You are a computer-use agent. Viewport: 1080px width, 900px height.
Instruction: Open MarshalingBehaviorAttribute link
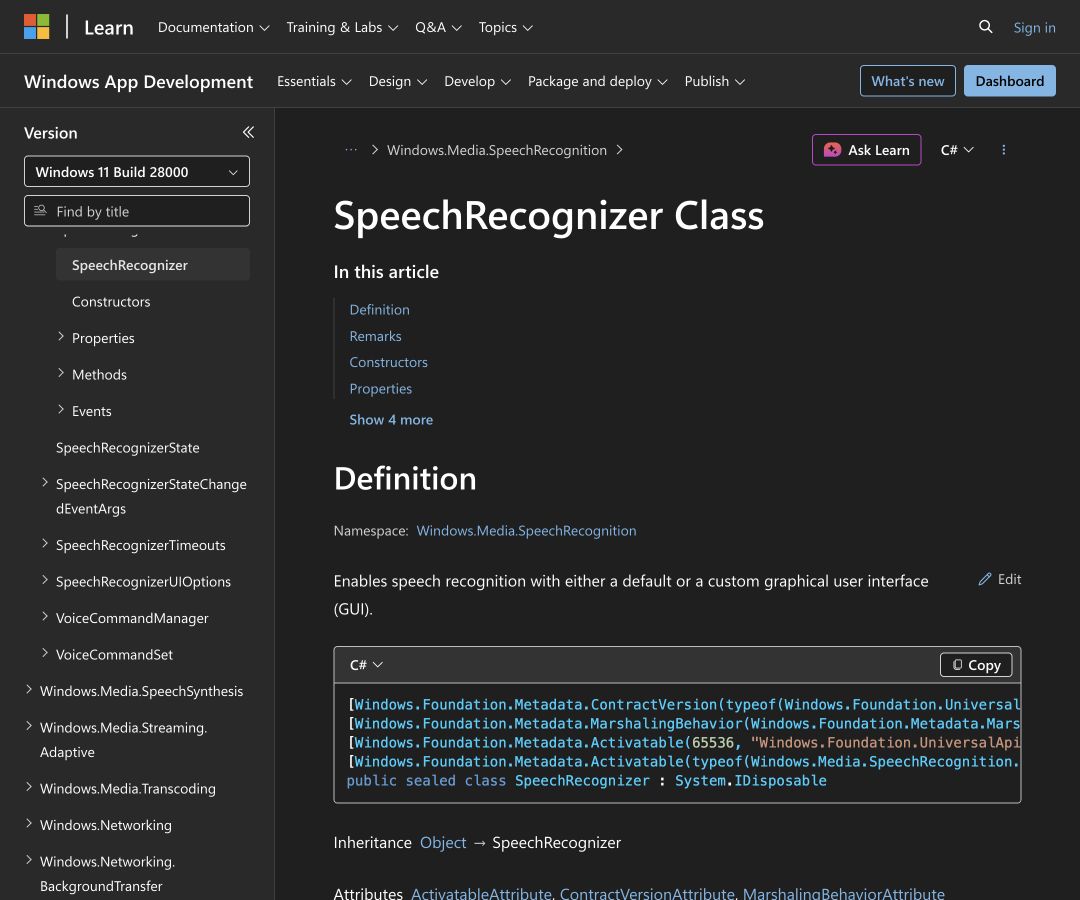click(x=844, y=894)
